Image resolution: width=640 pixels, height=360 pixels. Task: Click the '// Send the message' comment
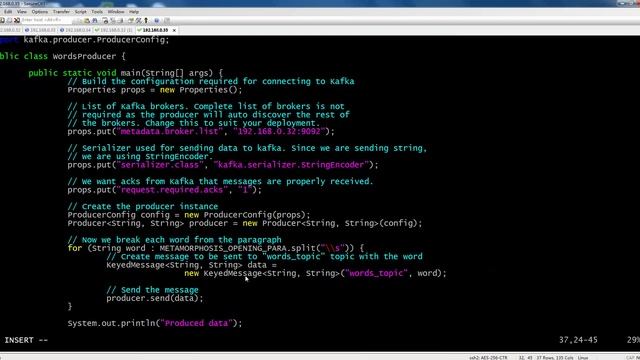tap(152, 290)
